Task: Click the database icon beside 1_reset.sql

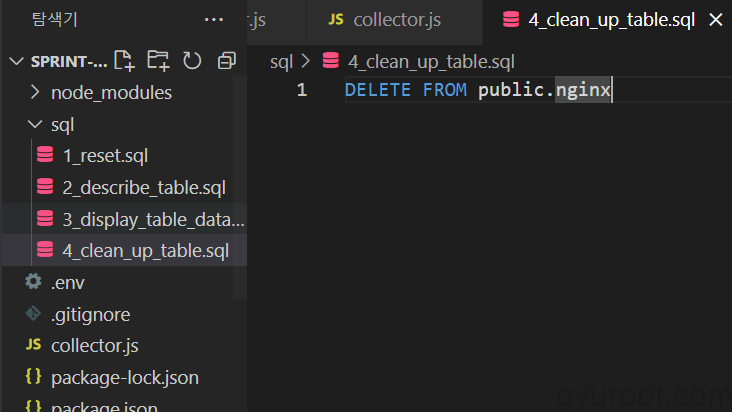Action: (44, 155)
